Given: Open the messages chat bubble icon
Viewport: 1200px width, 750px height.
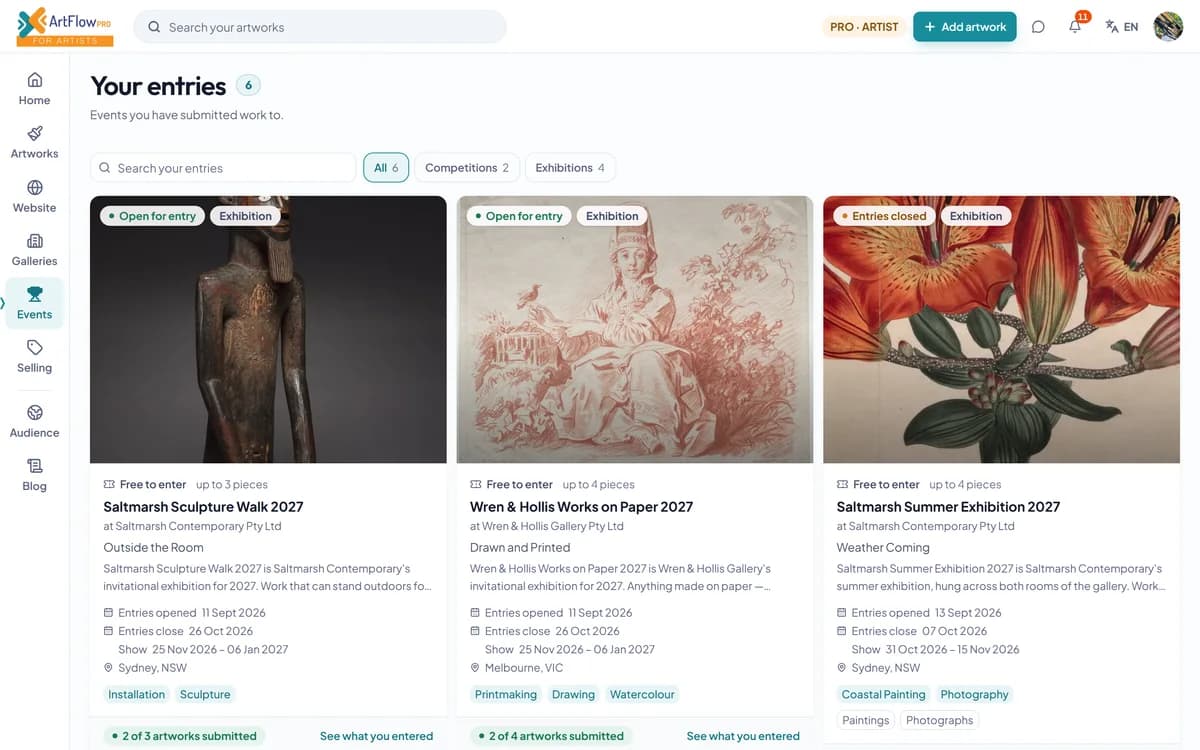Looking at the screenshot, I should [x=1038, y=27].
